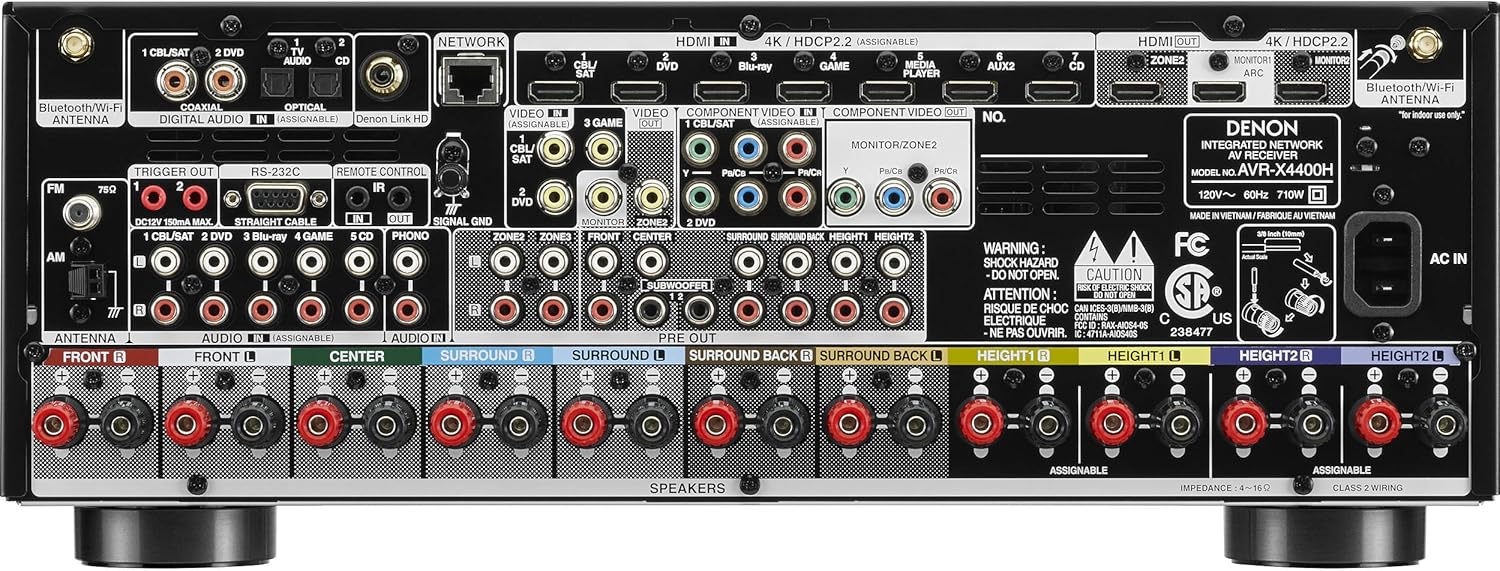Click HDMI input 1 CBL/SAT
Screen dimensions: 1500x571
pos(557,93)
